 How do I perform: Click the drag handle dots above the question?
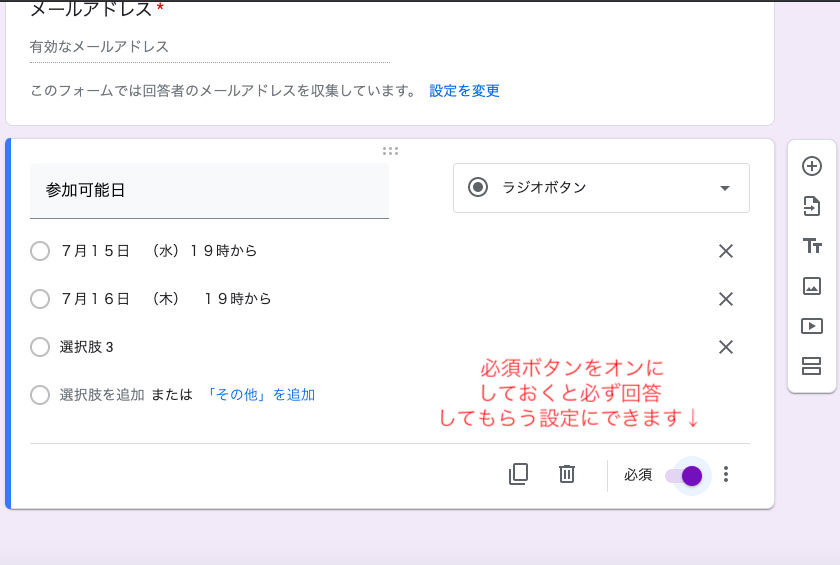391,151
